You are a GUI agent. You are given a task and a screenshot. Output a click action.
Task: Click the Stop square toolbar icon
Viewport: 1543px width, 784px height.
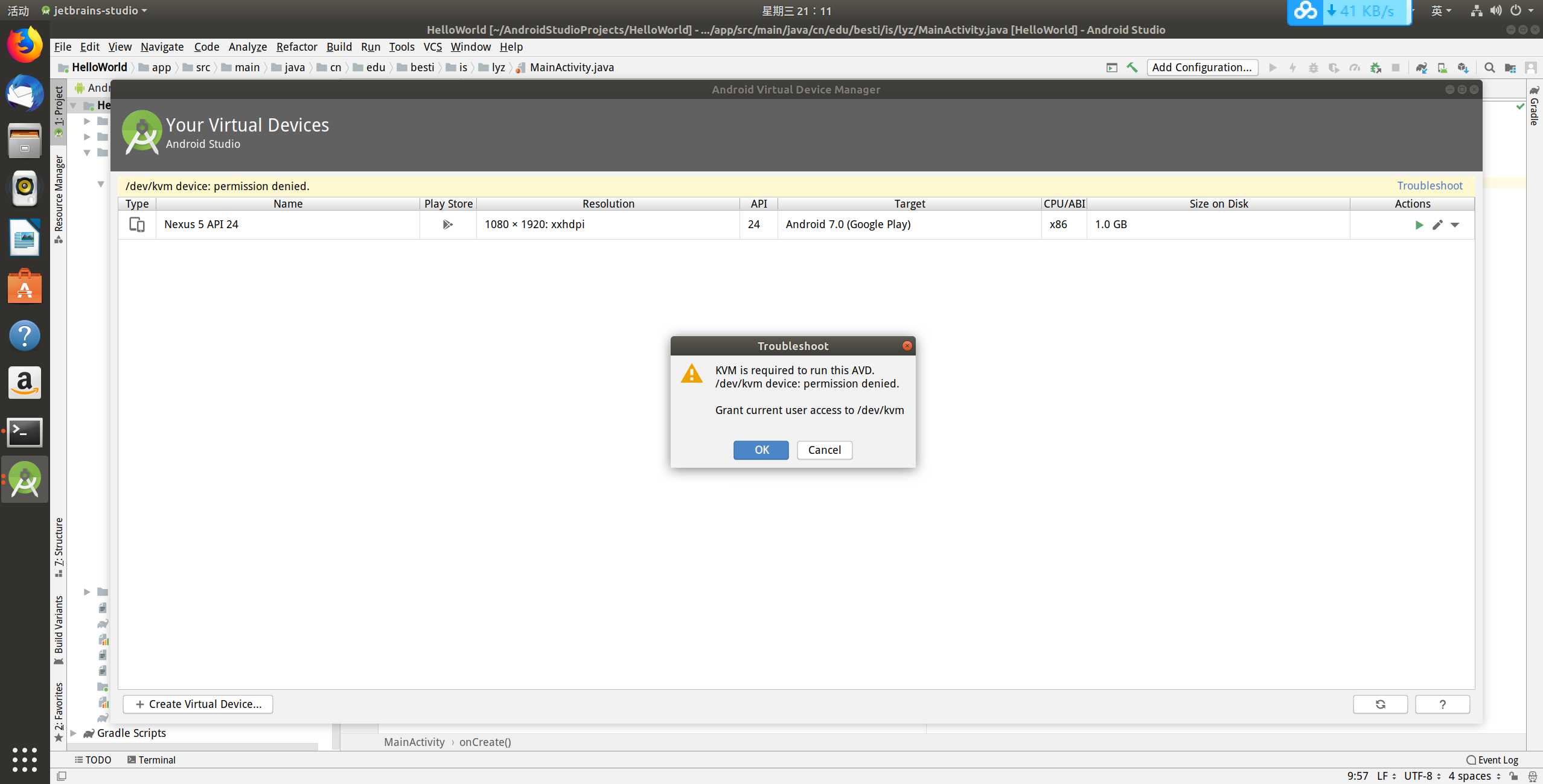pos(1395,68)
